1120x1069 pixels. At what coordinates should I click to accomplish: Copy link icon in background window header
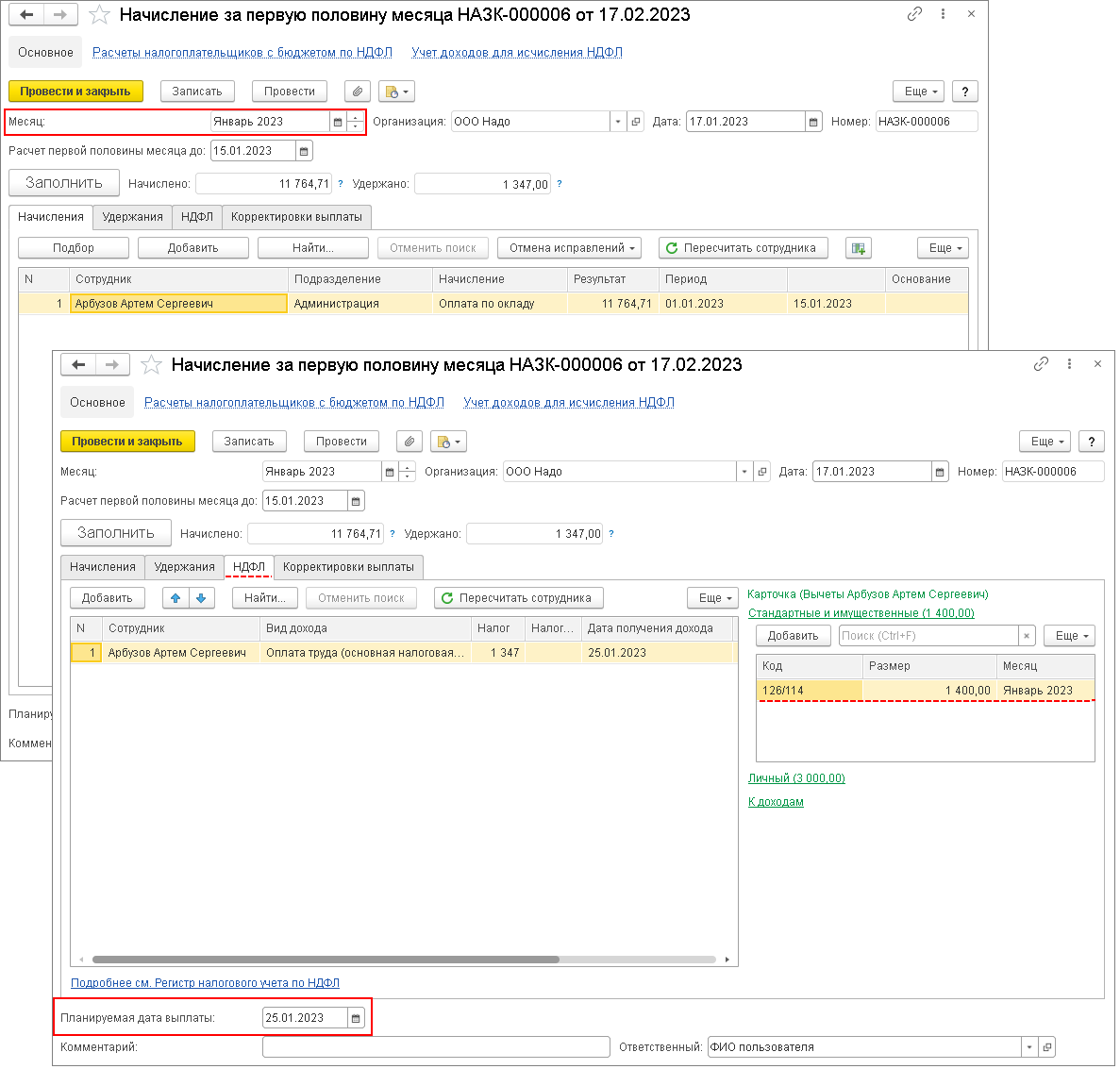pos(914,14)
